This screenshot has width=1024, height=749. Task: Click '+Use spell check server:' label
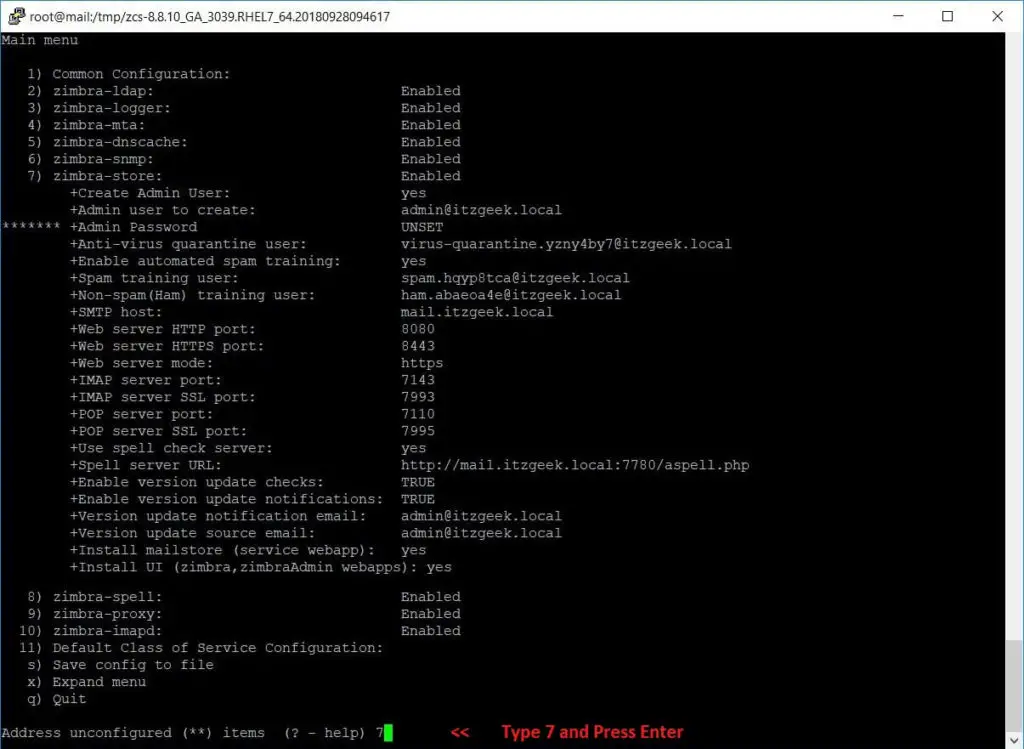pos(171,447)
